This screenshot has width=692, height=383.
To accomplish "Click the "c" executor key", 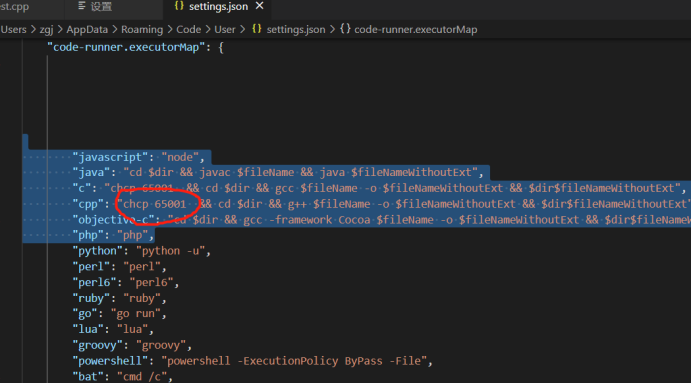I will pyautogui.click(x=85, y=188).
